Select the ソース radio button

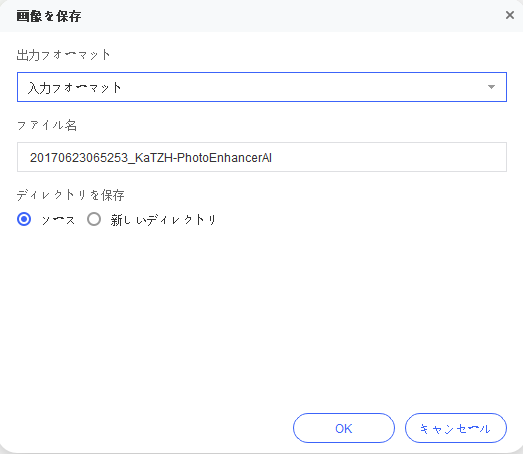[24, 219]
